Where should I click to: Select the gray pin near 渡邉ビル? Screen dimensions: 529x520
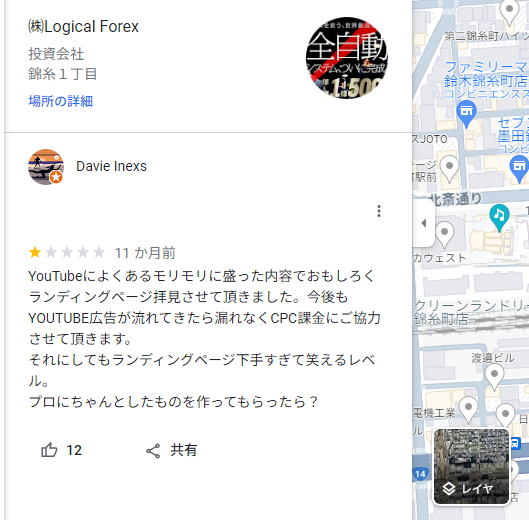494,378
